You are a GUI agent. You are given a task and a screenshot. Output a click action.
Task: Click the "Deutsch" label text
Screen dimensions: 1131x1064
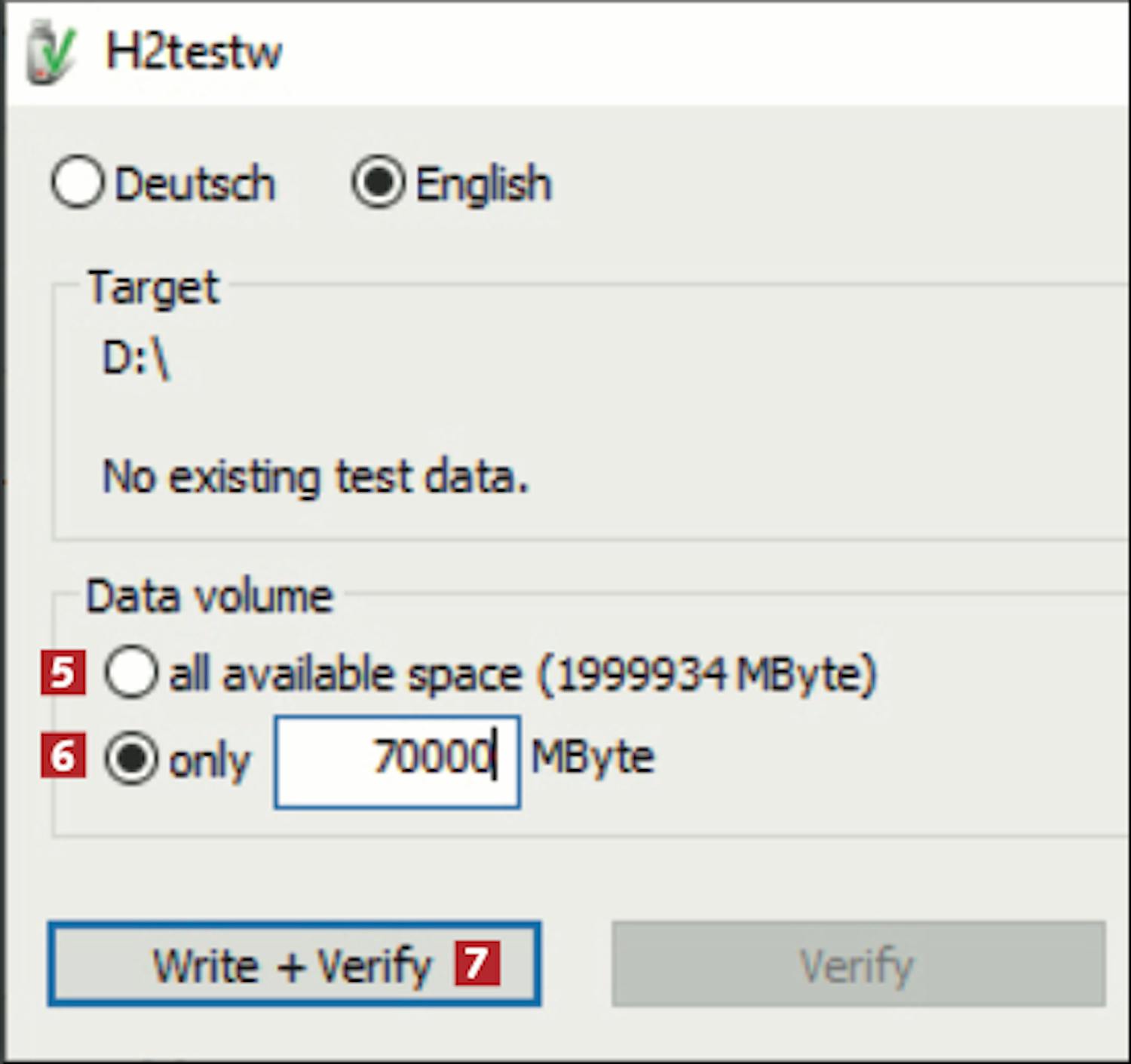[195, 184]
